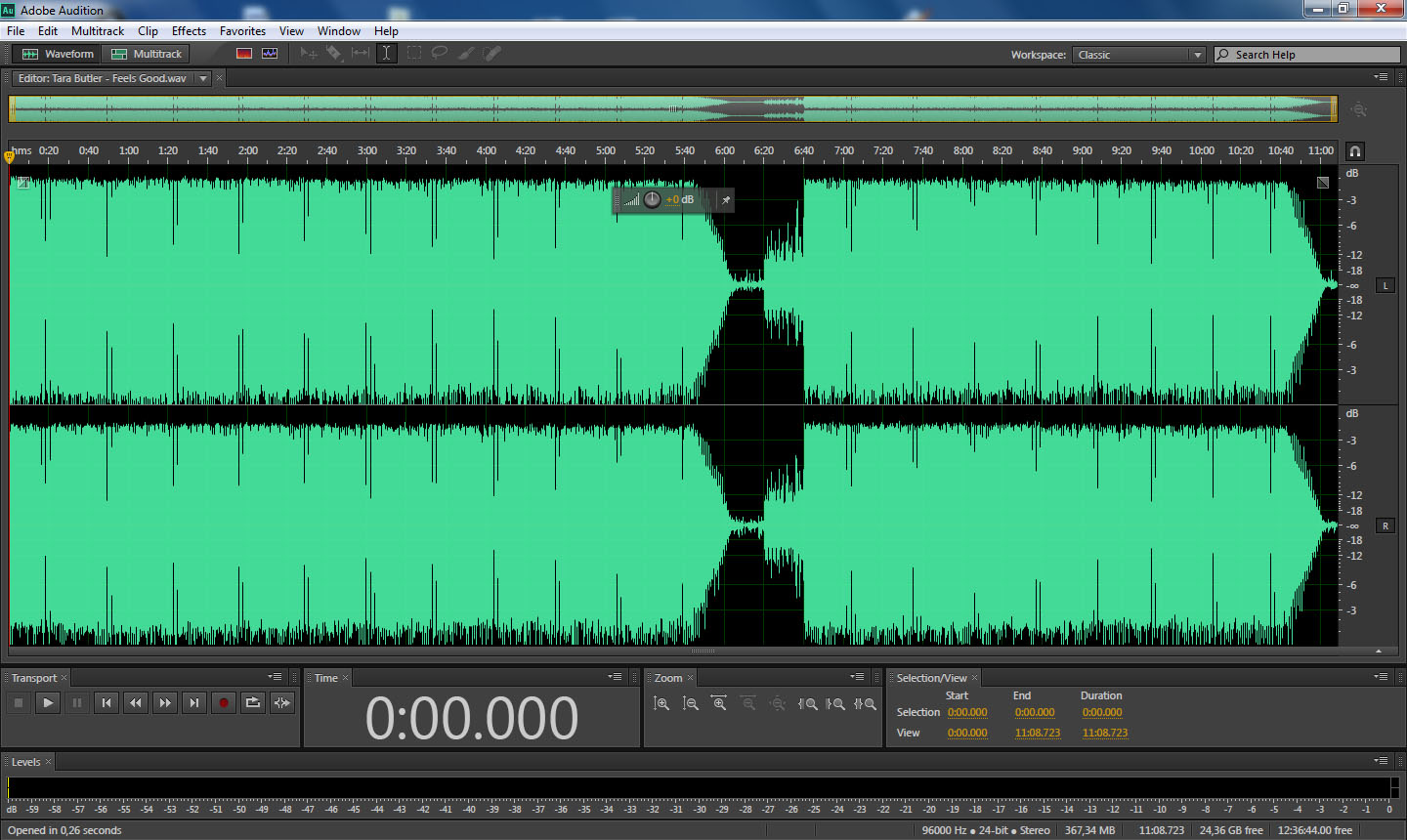Viewport: 1407px width, 840px height.
Task: Open the File menu
Action: tap(16, 31)
